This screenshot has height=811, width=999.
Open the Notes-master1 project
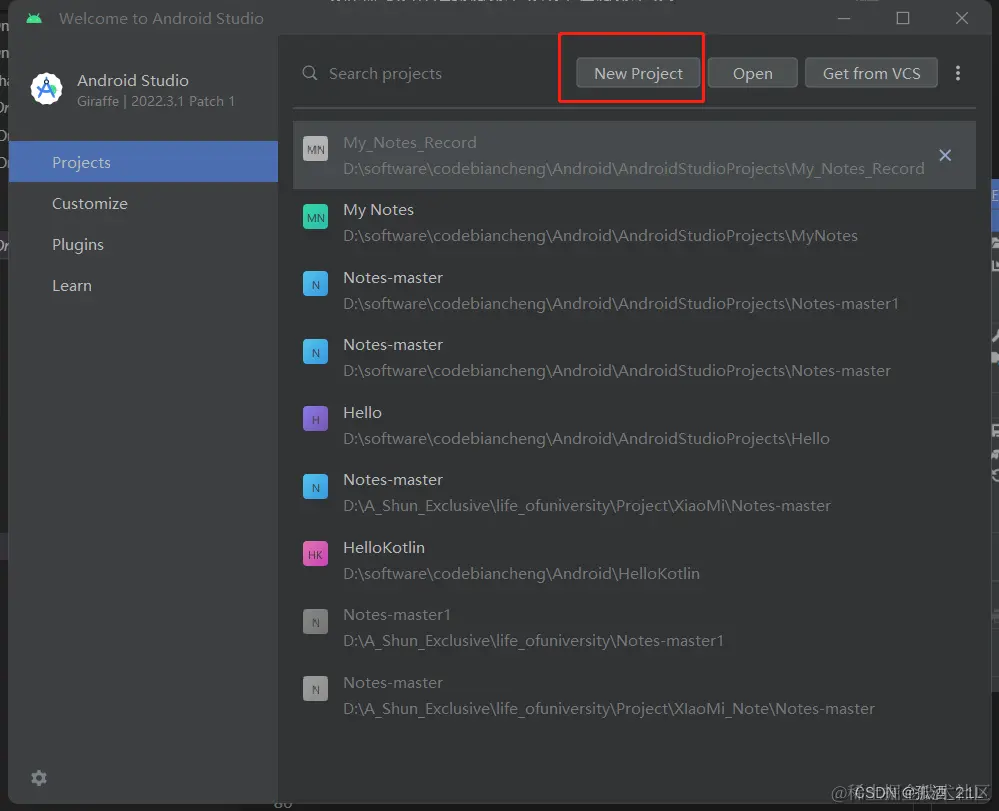[634, 628]
